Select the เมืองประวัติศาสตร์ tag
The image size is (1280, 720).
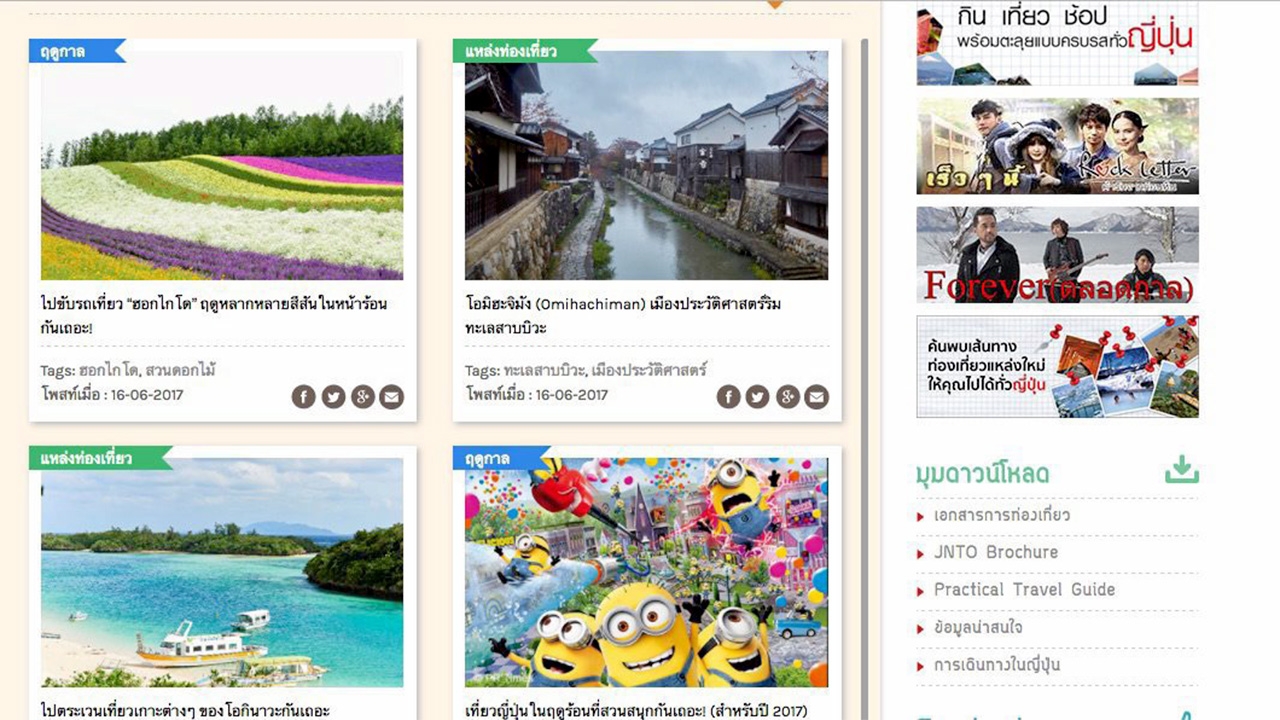[649, 370]
